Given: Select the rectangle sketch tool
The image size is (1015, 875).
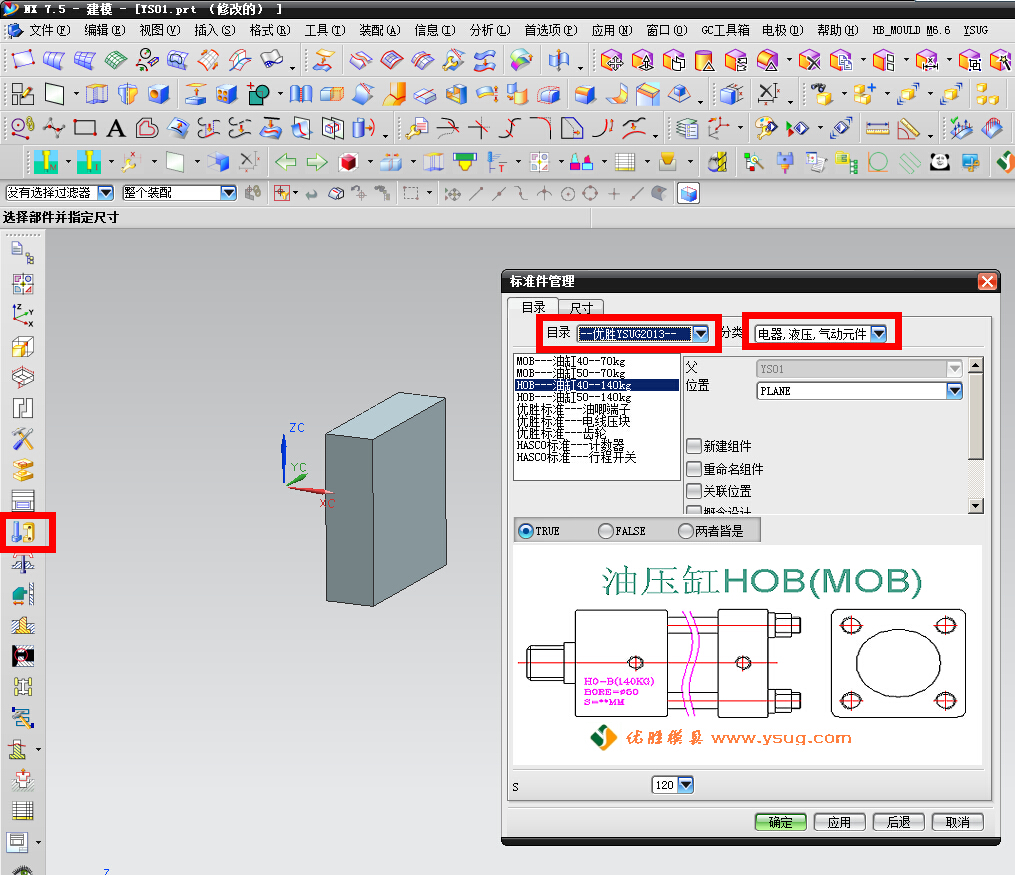Looking at the screenshot, I should tap(85, 128).
